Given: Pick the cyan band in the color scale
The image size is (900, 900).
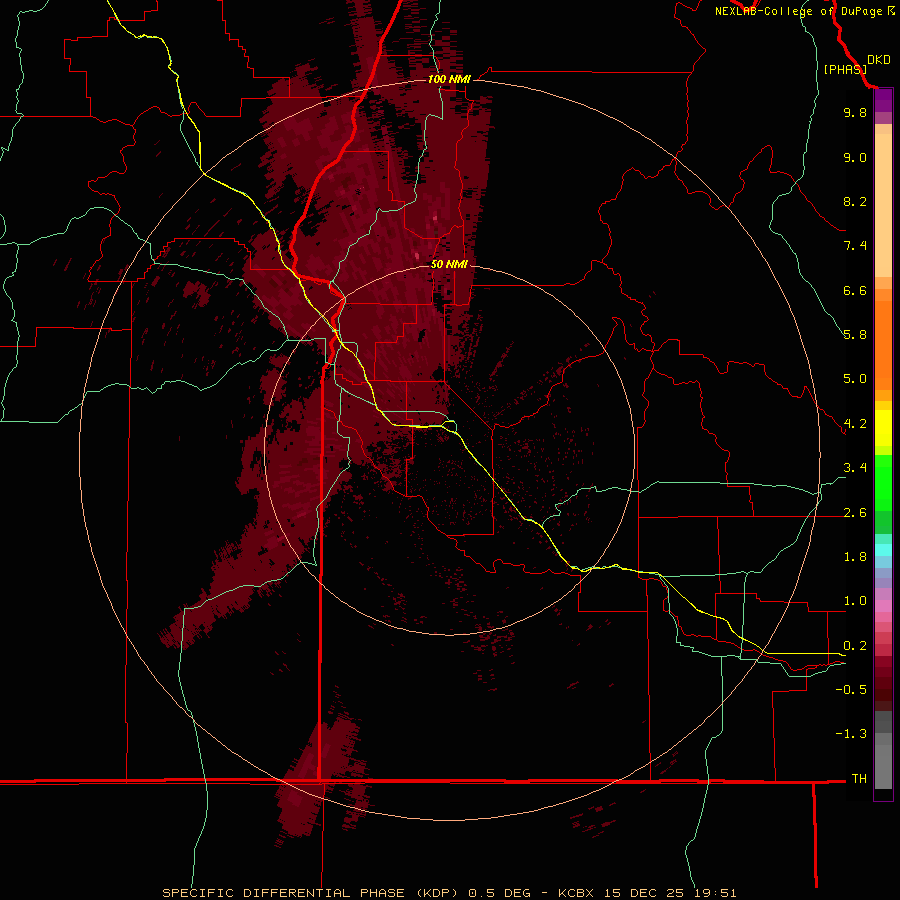Looking at the screenshot, I should pyautogui.click(x=883, y=550).
